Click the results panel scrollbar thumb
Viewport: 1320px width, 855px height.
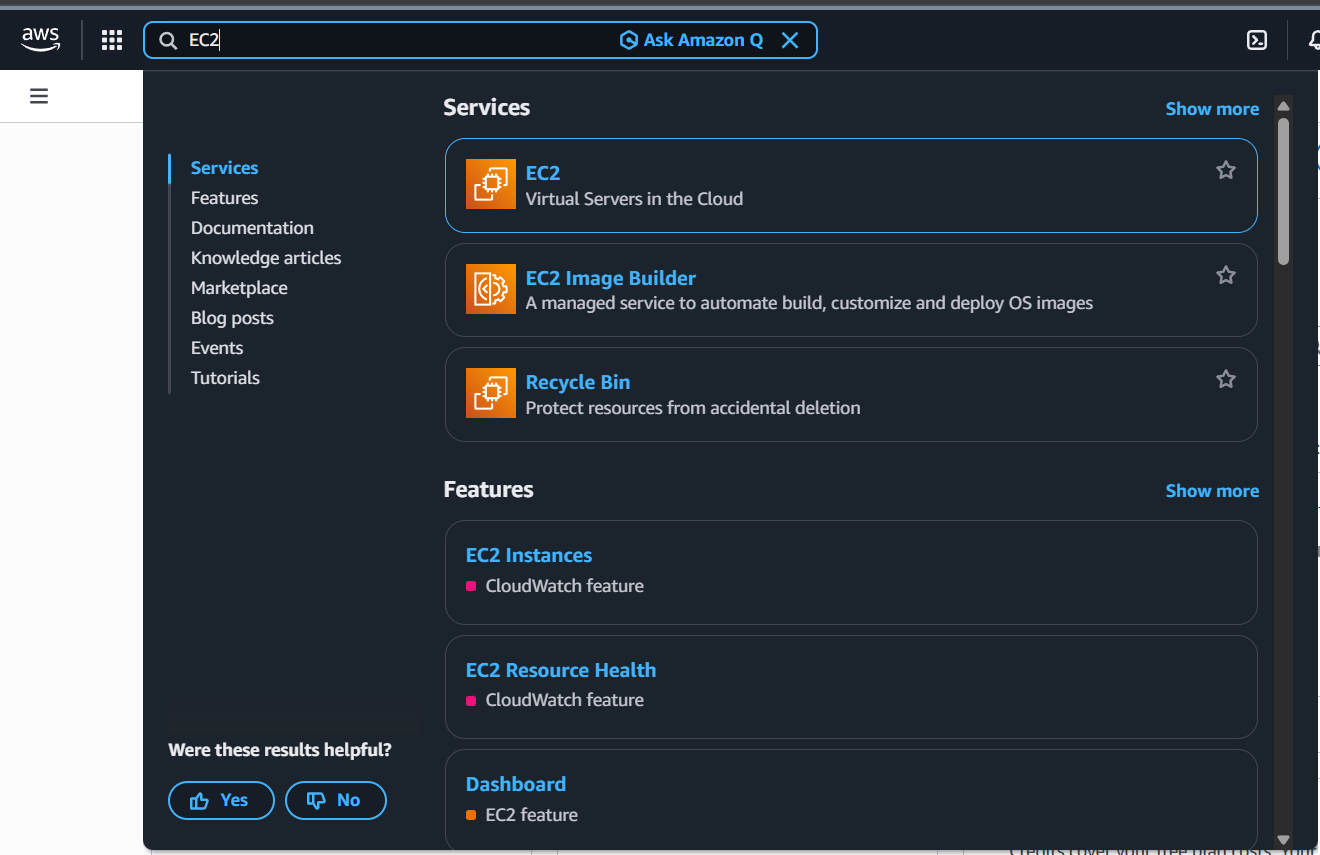(1284, 191)
